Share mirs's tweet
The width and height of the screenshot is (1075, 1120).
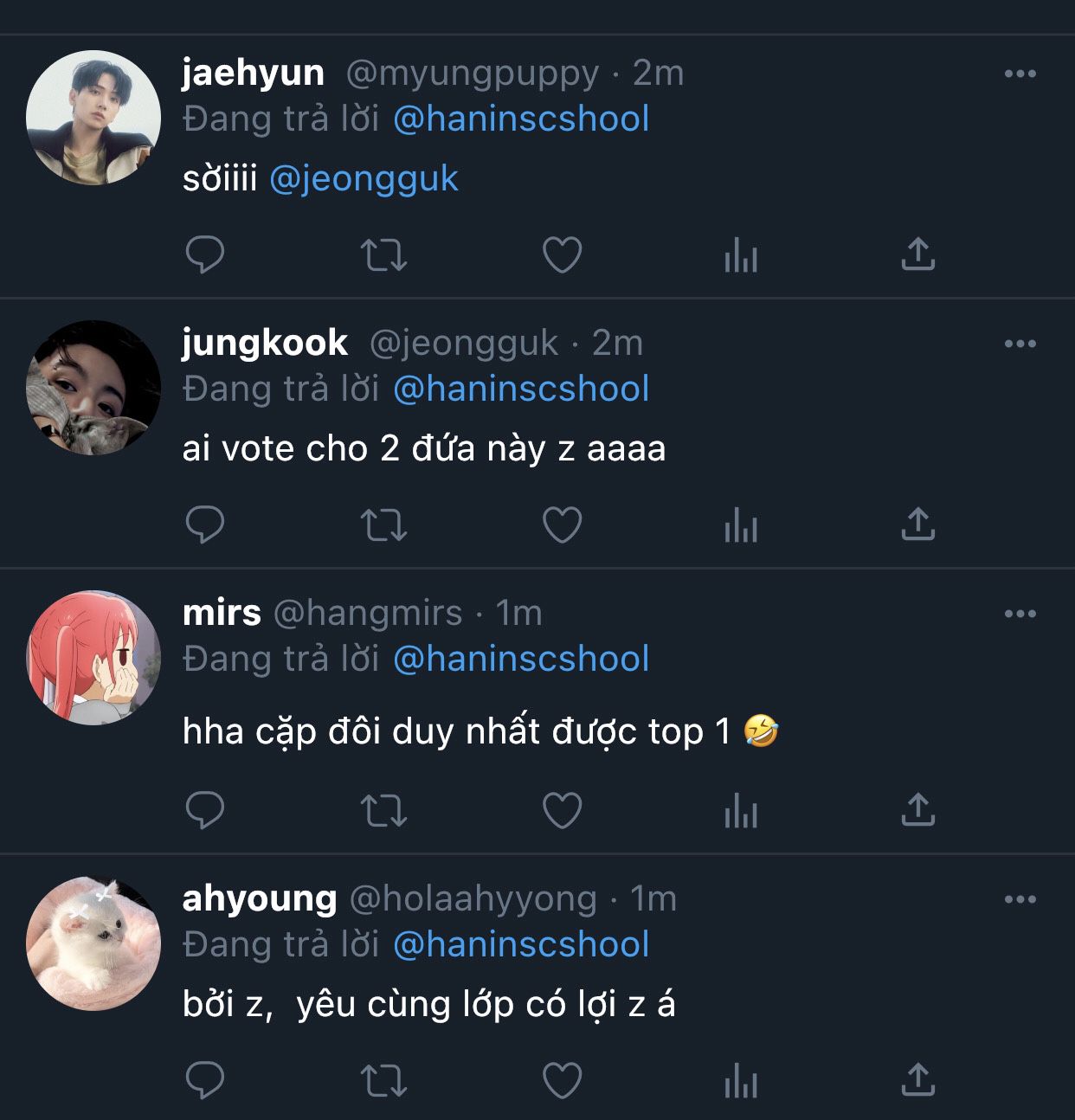pos(918,810)
